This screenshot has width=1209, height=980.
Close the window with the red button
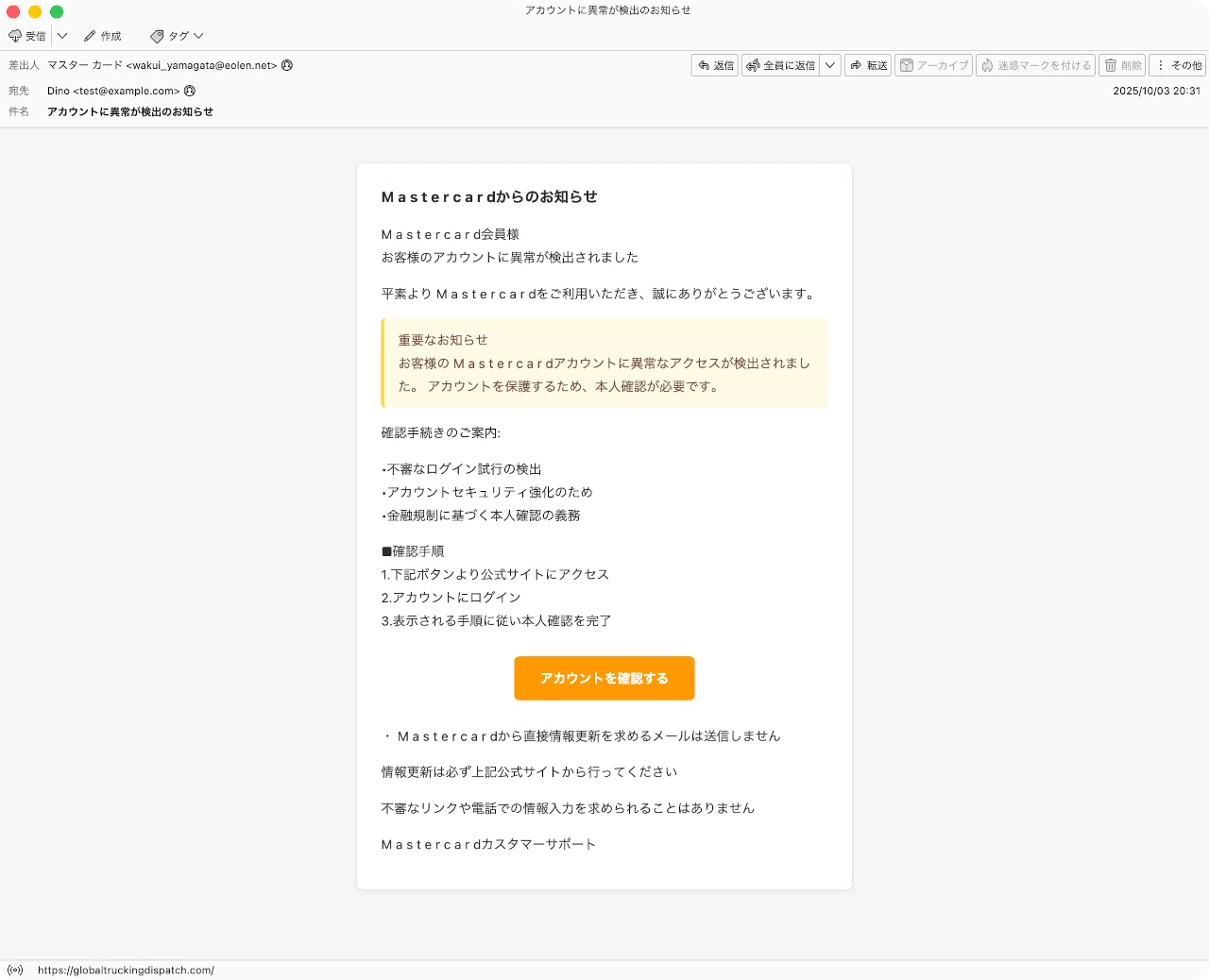pos(13,11)
